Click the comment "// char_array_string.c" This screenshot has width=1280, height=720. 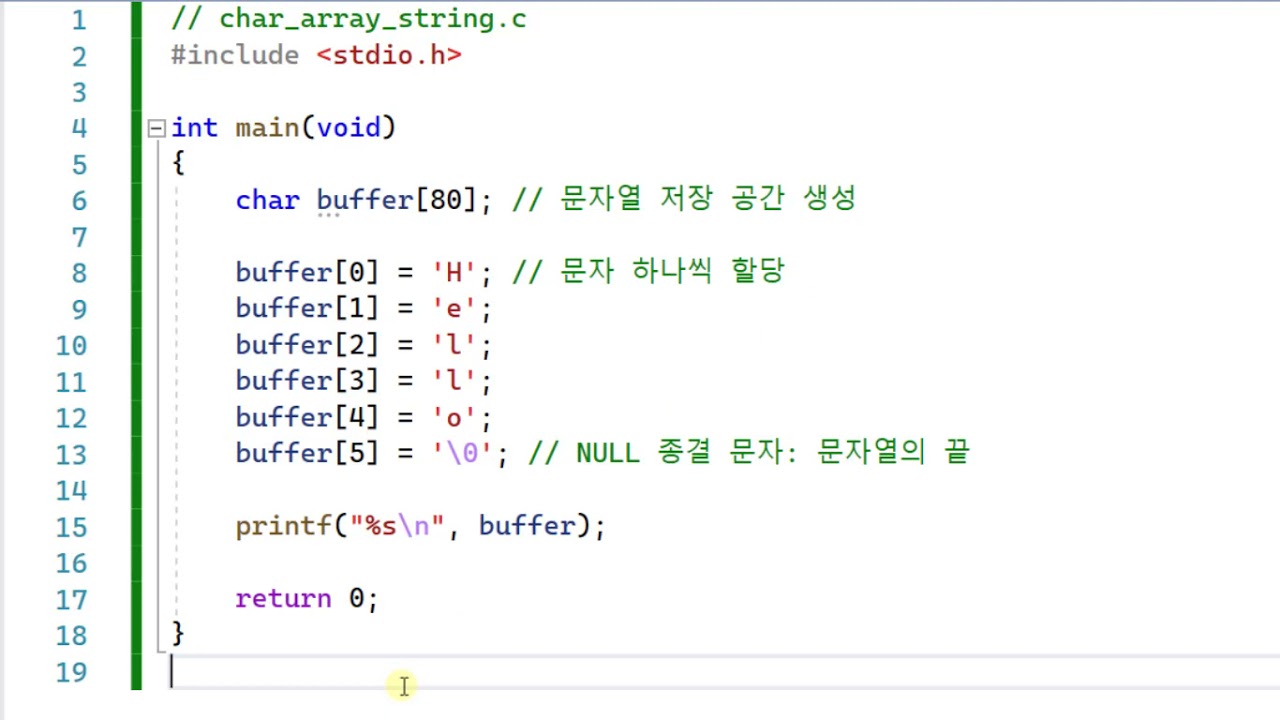348,19
